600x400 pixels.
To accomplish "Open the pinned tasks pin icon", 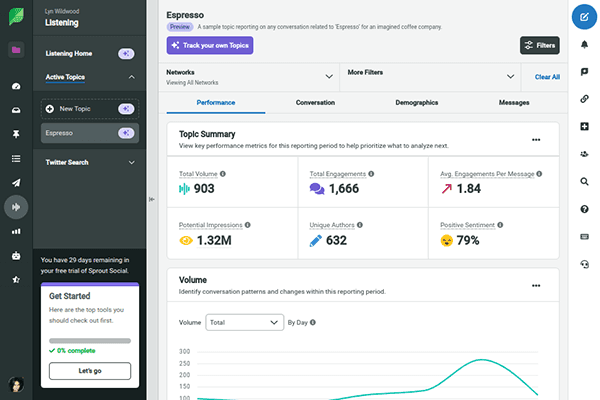I will click(x=16, y=134).
